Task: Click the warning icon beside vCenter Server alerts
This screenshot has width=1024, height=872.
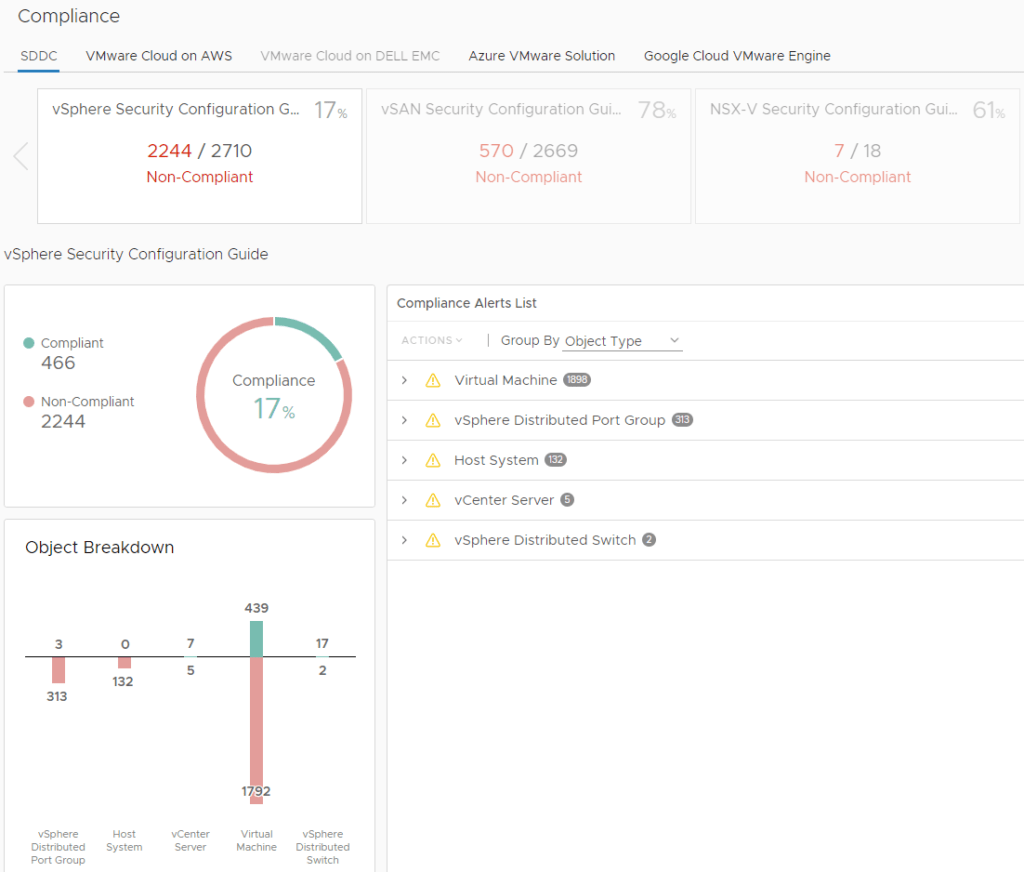Action: (x=433, y=500)
